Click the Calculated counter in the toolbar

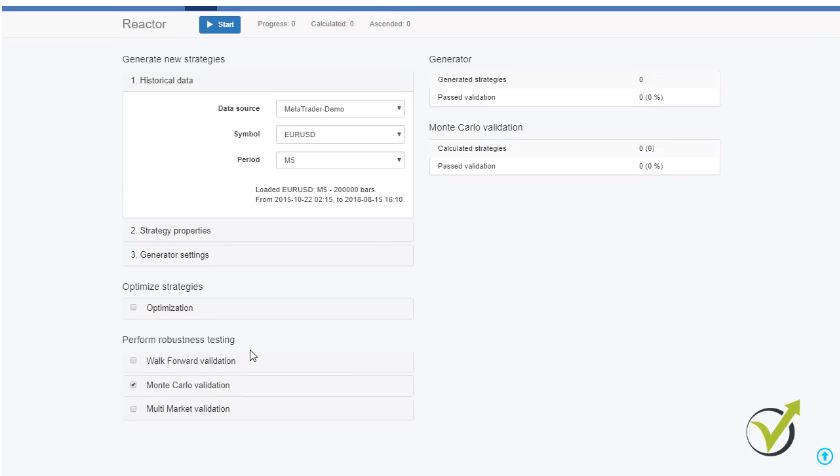(x=332, y=24)
